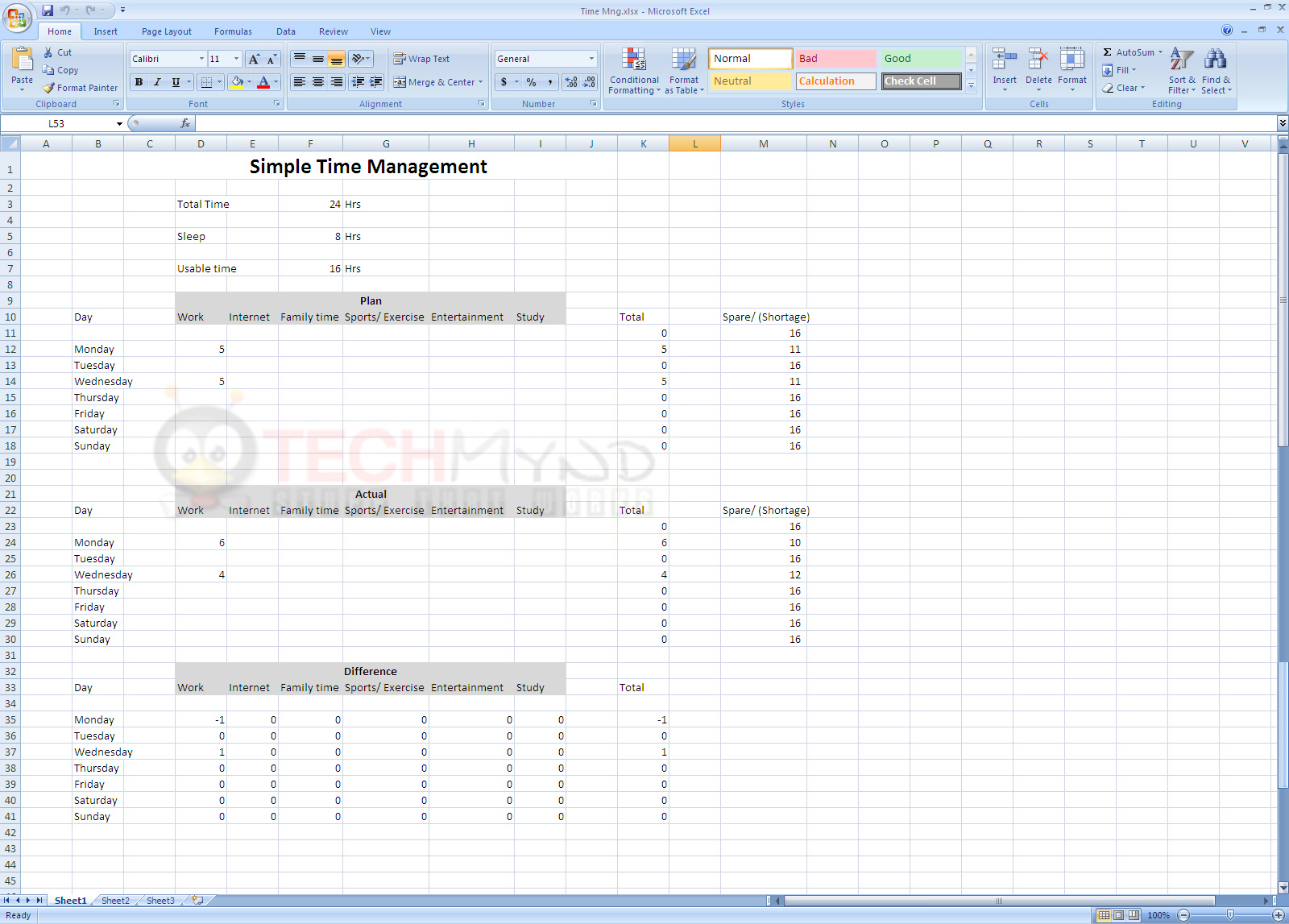Click the Delete cells button
This screenshot has height=924, width=1289.
coord(1038,68)
